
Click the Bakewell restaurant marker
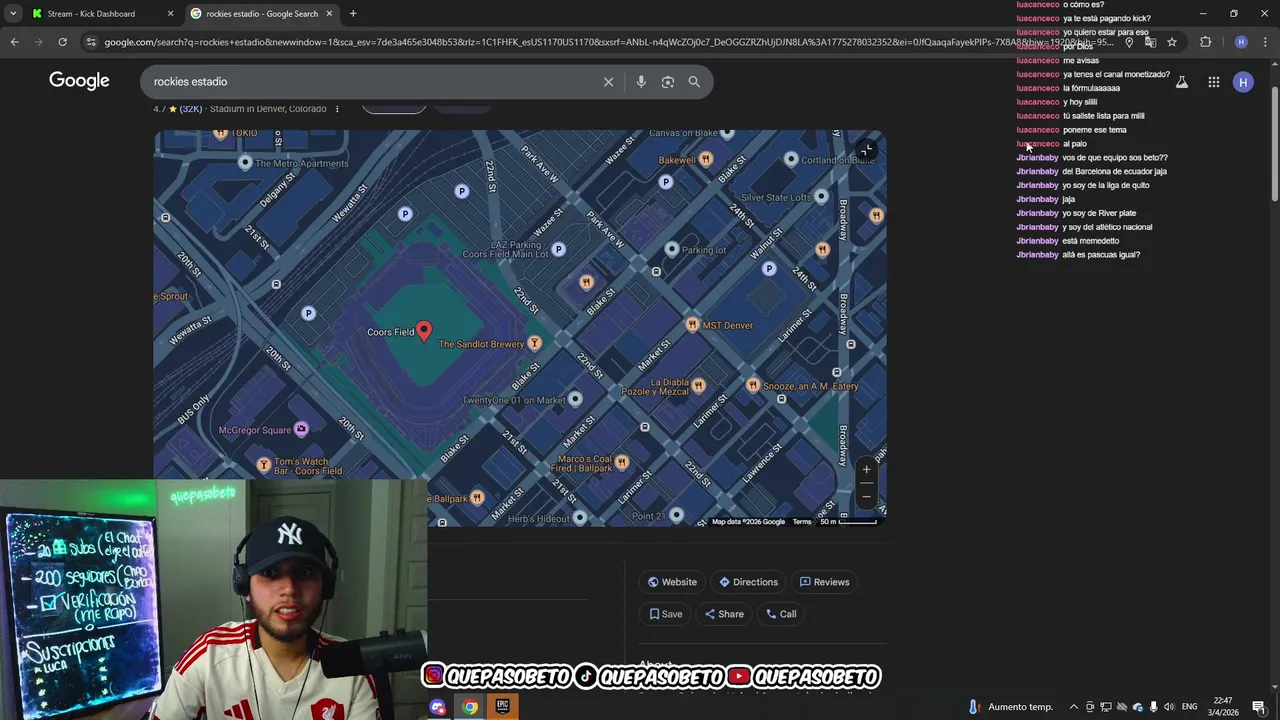click(x=706, y=159)
